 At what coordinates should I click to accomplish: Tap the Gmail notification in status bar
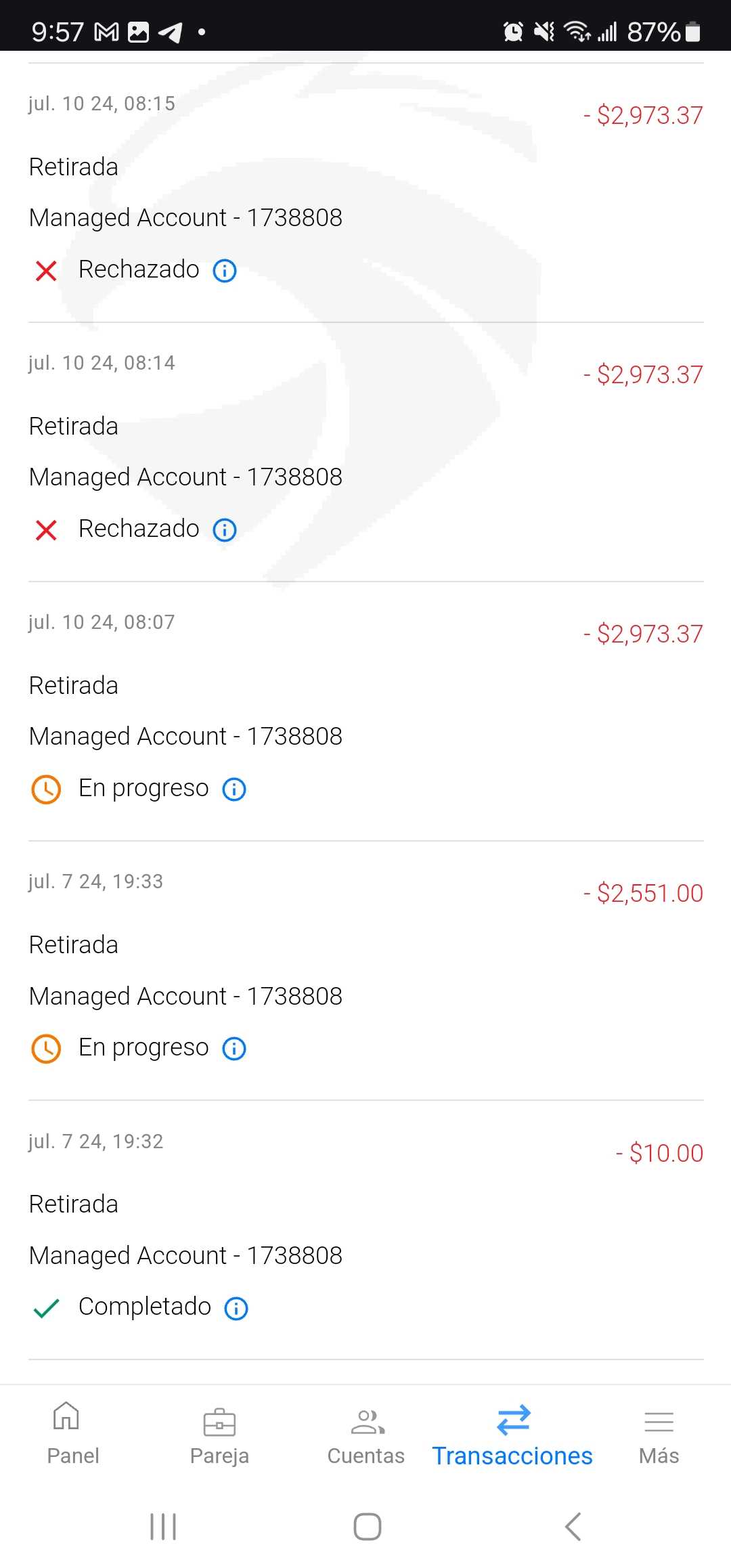(x=106, y=32)
